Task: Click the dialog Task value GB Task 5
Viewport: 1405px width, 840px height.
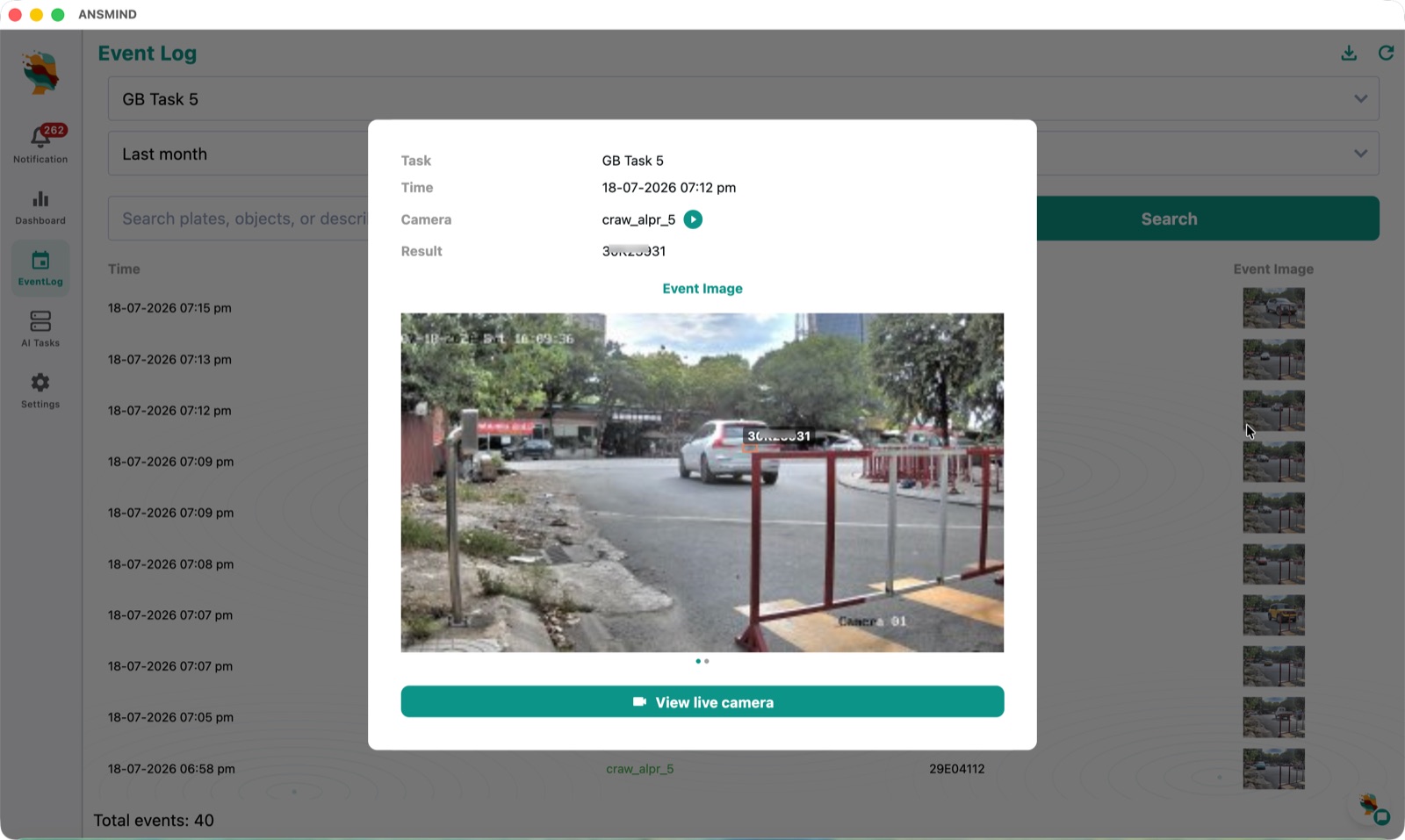Action: 632,161
